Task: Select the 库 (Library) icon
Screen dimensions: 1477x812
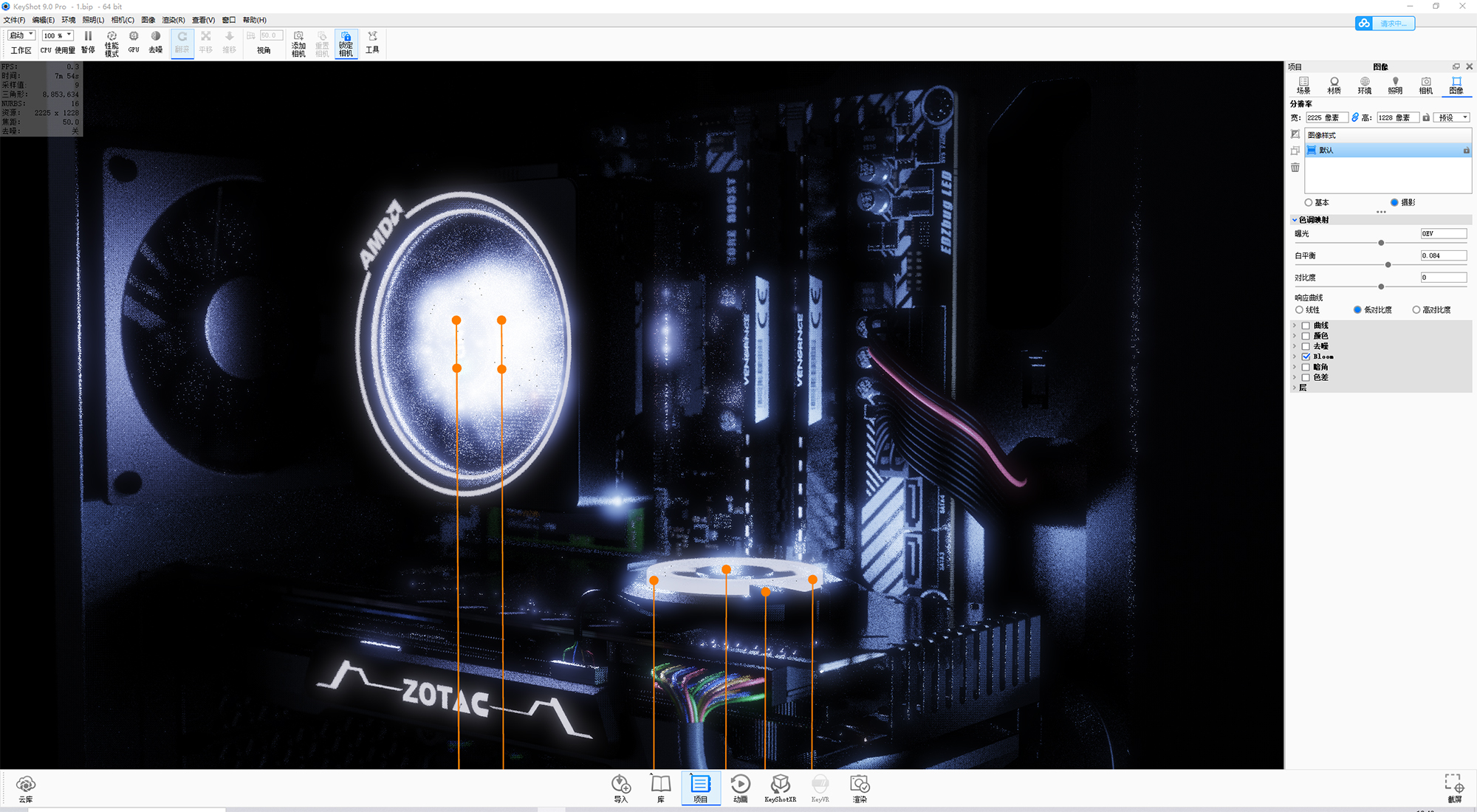Action: tap(660, 788)
